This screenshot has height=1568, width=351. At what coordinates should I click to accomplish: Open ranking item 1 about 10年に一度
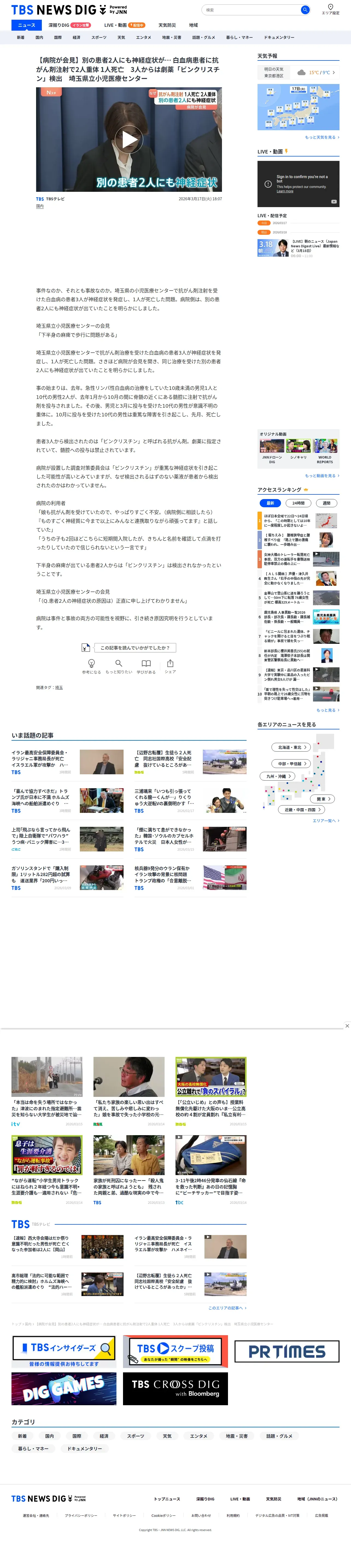[298, 521]
